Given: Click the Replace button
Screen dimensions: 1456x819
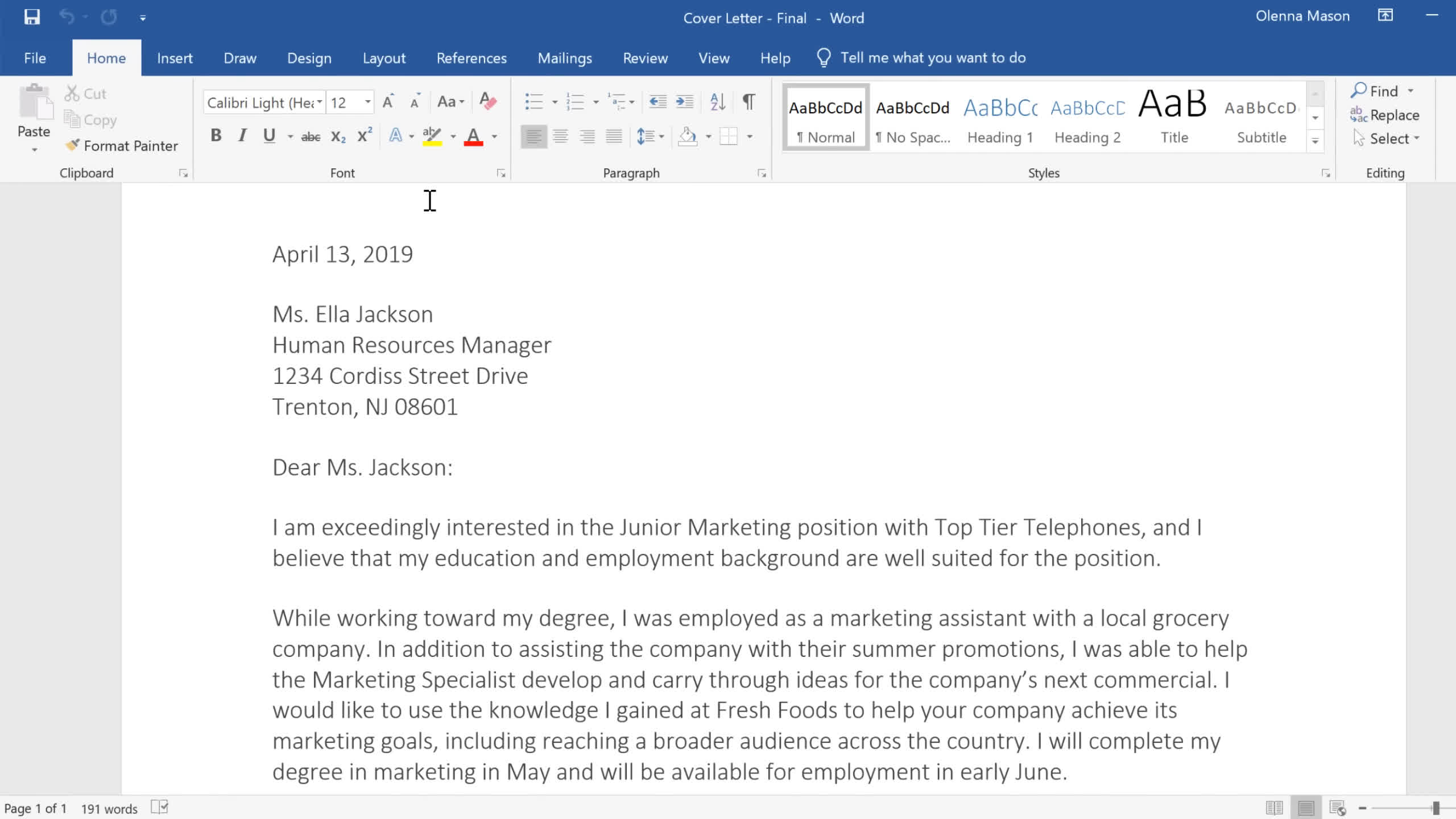Looking at the screenshot, I should pyautogui.click(x=1385, y=115).
